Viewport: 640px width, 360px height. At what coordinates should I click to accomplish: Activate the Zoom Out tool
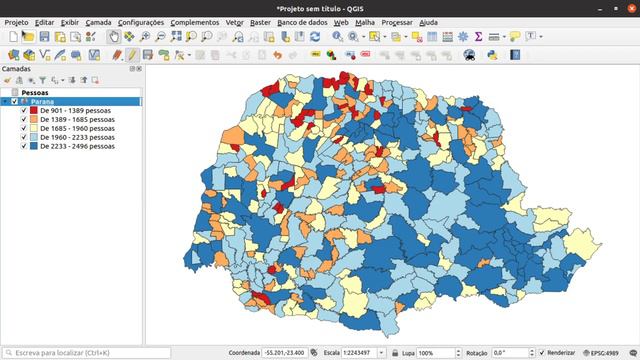coord(160,37)
